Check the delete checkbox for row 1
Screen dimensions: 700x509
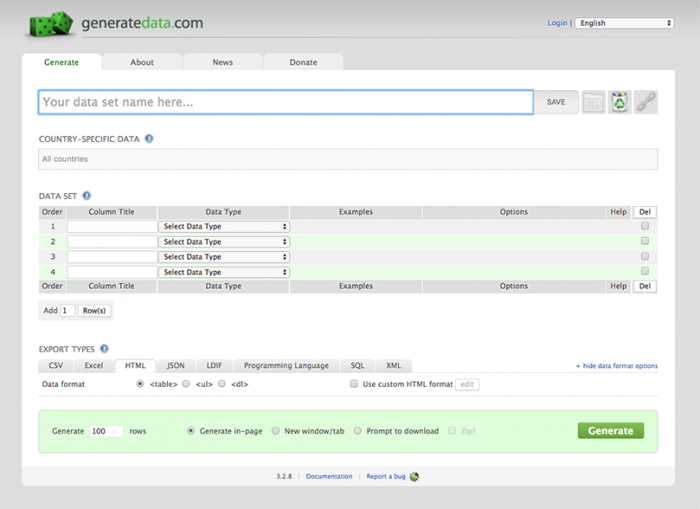pos(645,227)
